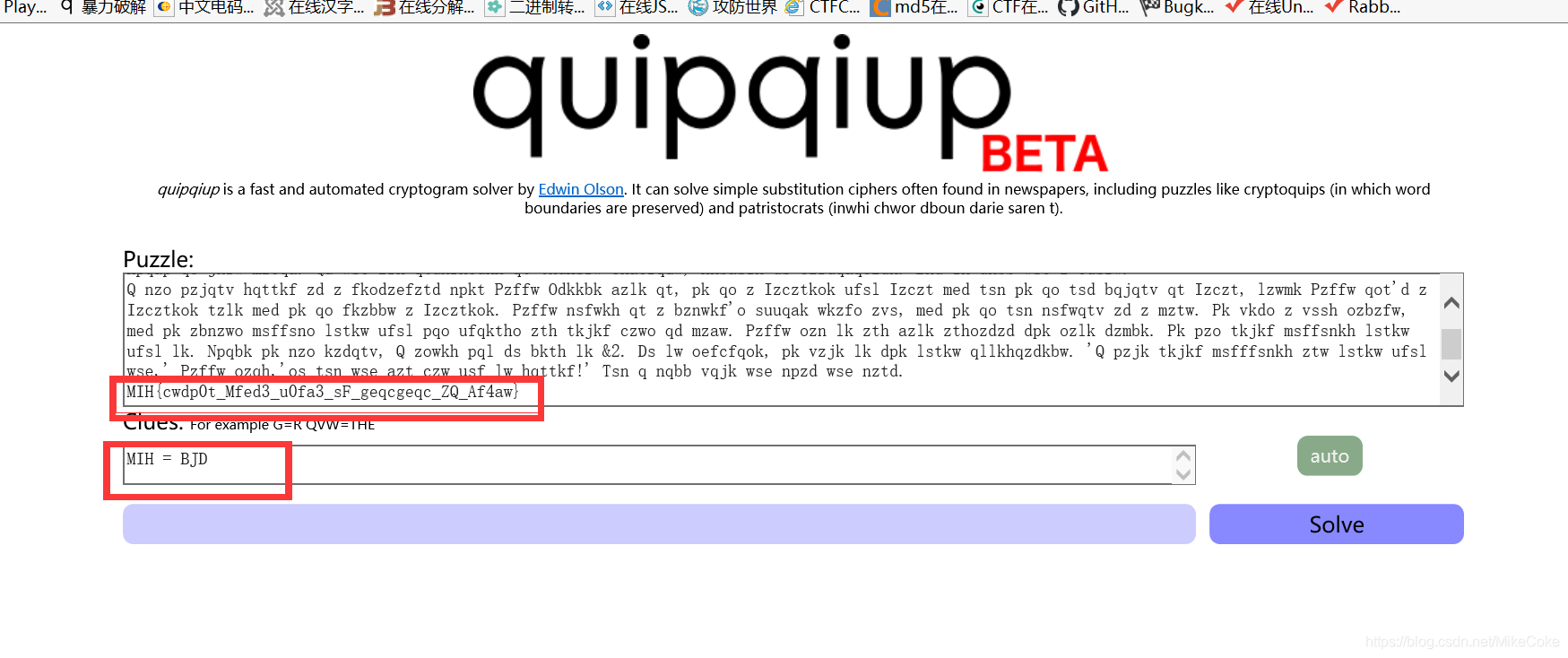This screenshot has height=658, width=1568.
Task: Open the 在线Un bookmark
Action: pyautogui.click(x=1269, y=8)
